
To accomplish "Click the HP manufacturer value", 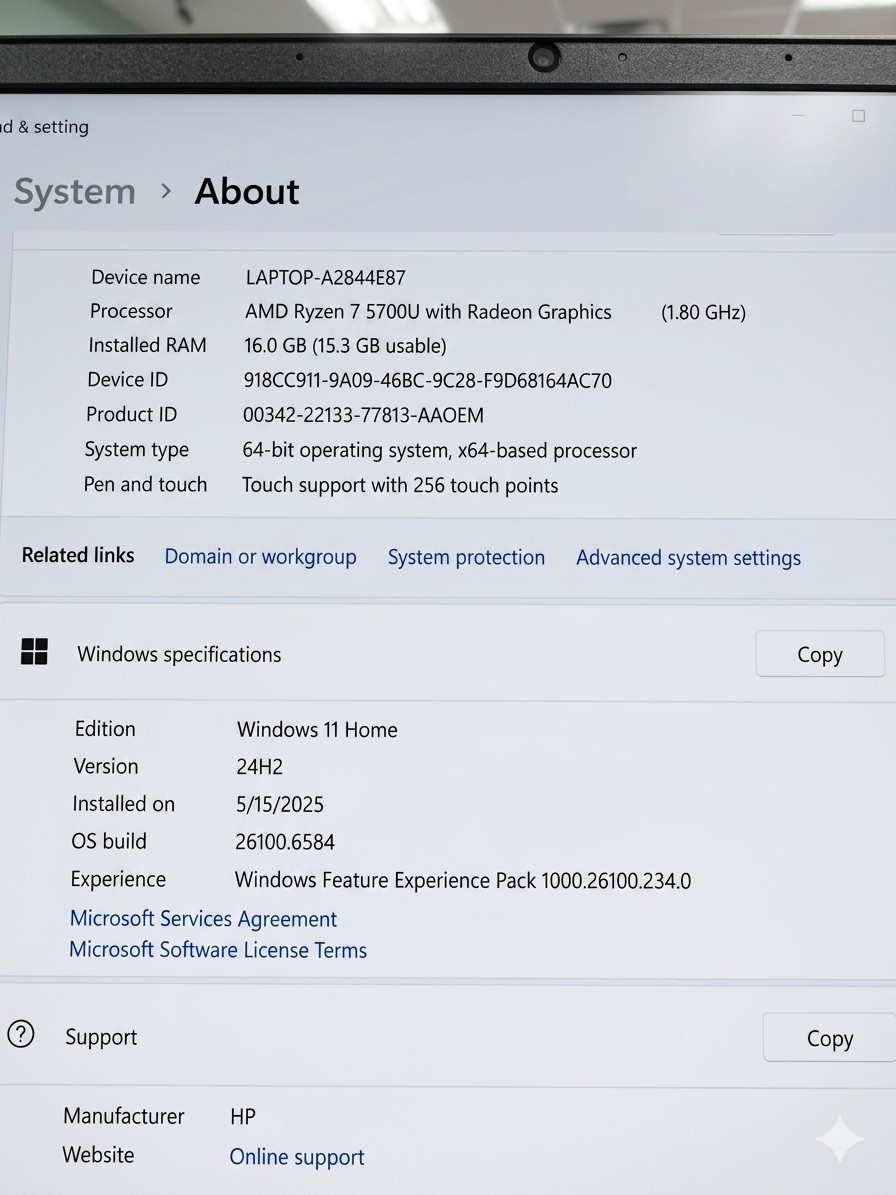I will click(243, 1117).
